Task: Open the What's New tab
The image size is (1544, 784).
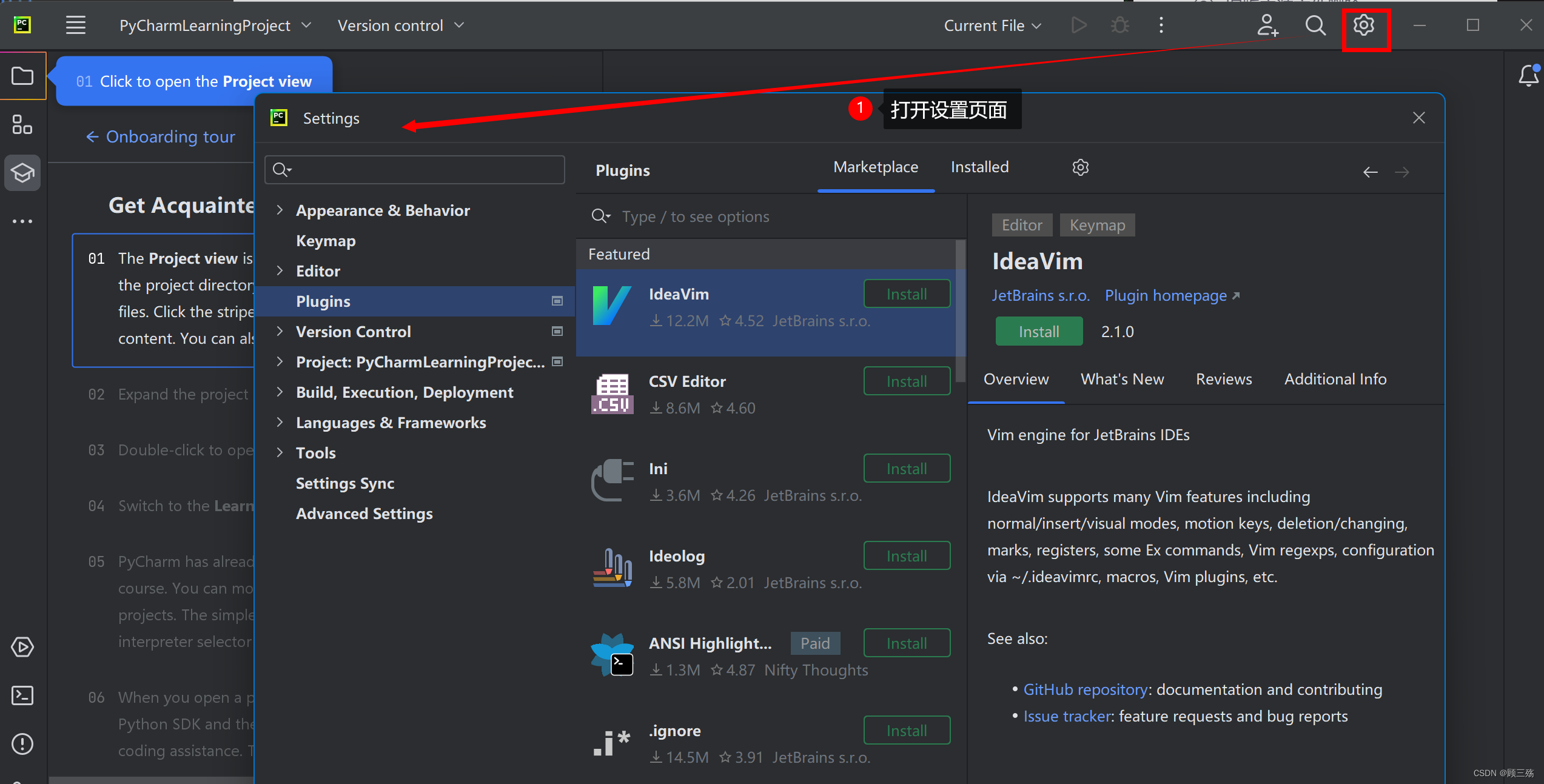Action: click(1122, 380)
